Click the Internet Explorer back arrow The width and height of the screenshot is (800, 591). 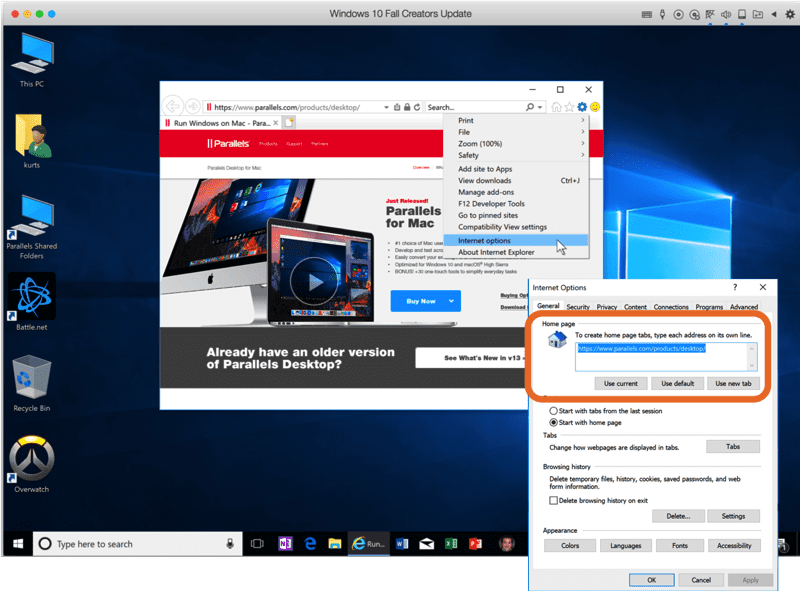pyautogui.click(x=173, y=106)
